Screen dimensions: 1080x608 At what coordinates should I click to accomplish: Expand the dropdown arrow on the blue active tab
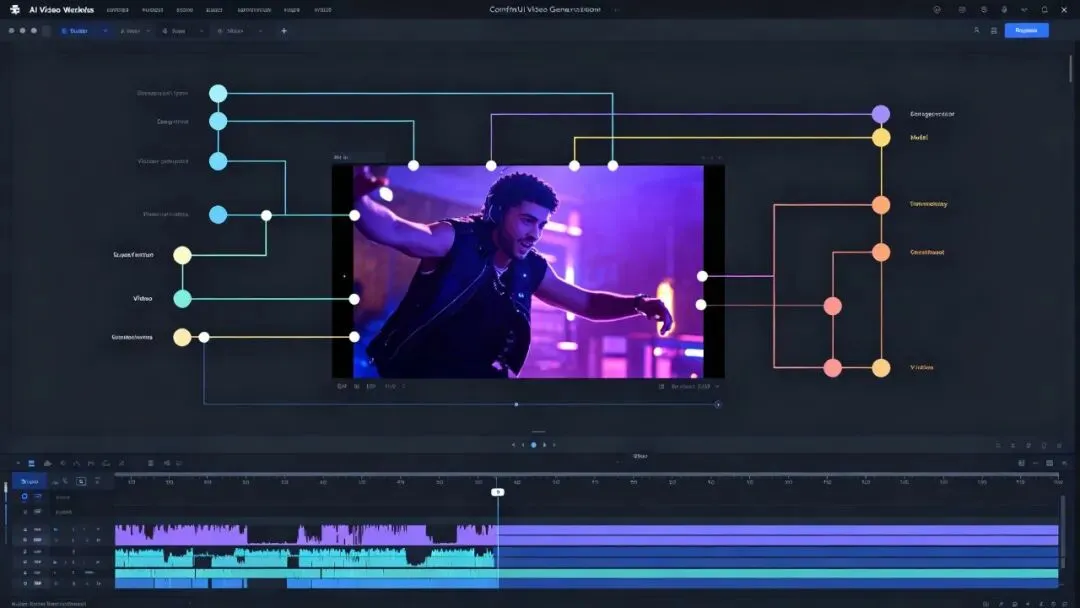click(x=105, y=31)
